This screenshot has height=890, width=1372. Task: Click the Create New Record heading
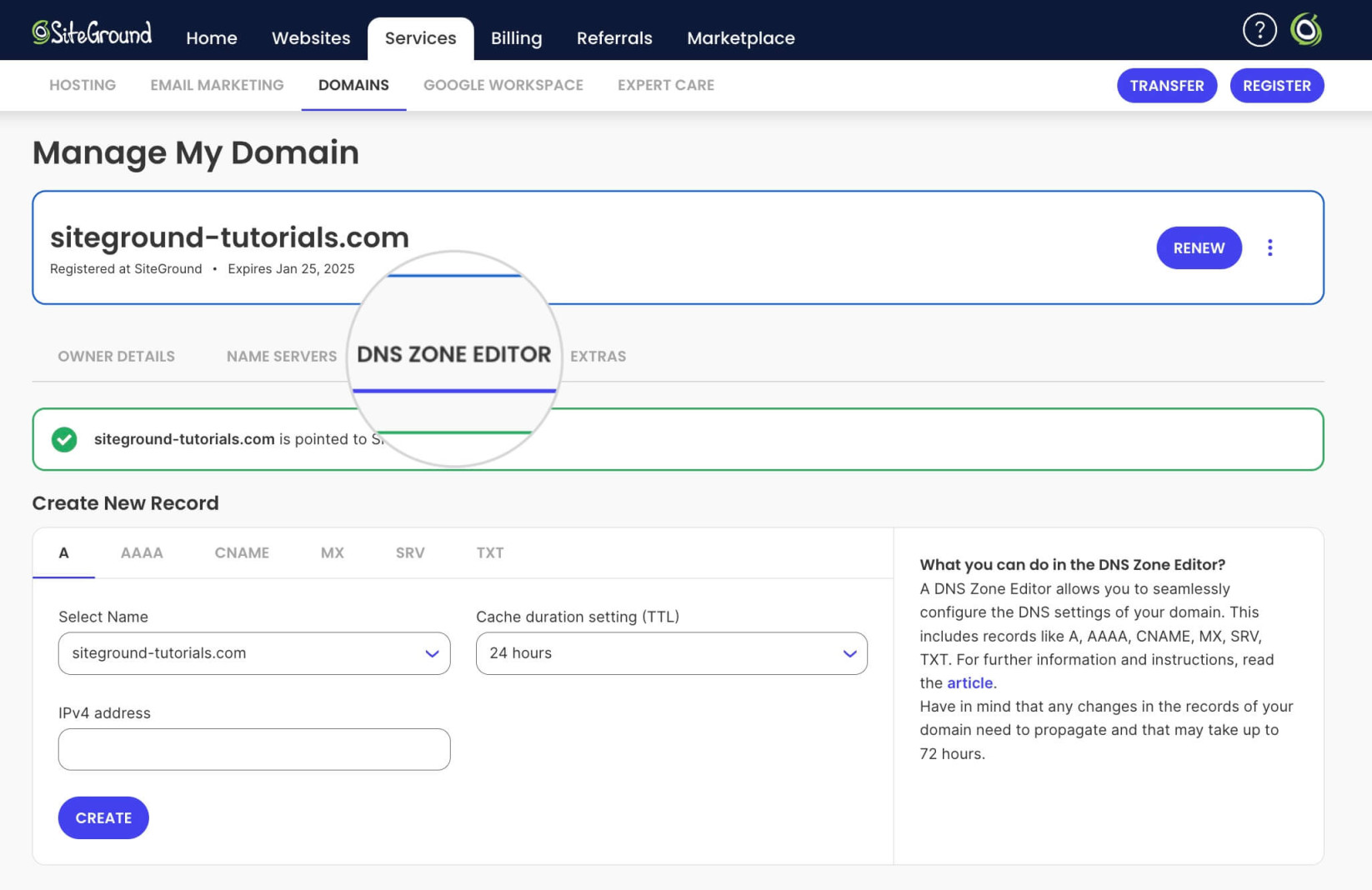(126, 503)
